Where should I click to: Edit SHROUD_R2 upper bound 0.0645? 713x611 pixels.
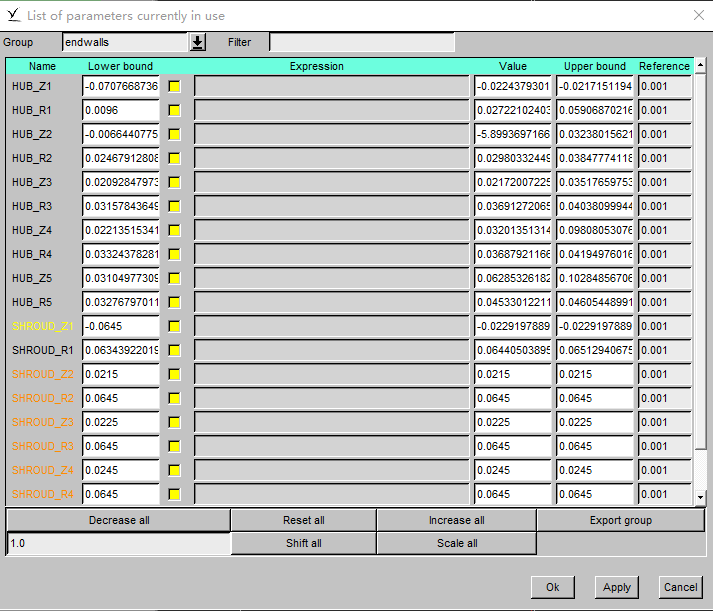595,398
